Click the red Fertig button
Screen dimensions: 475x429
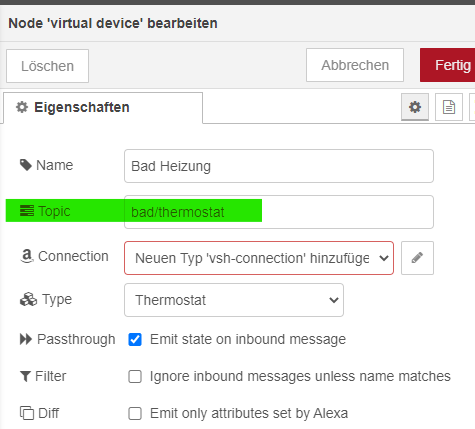[448, 65]
